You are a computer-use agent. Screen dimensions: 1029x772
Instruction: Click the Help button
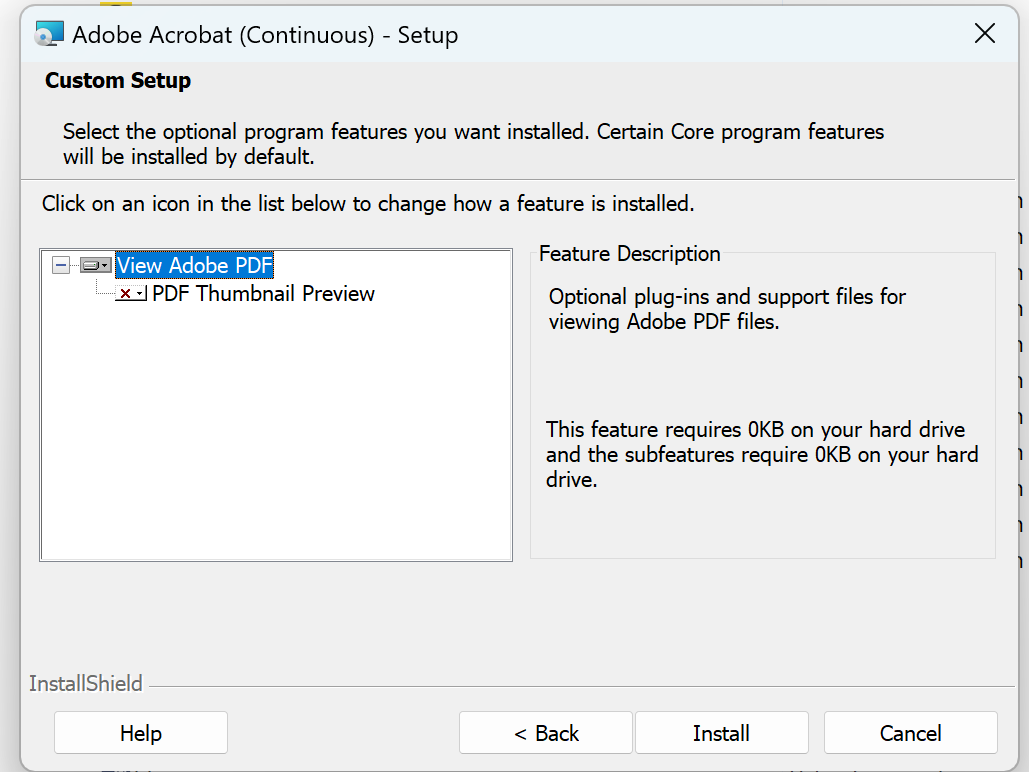point(140,732)
